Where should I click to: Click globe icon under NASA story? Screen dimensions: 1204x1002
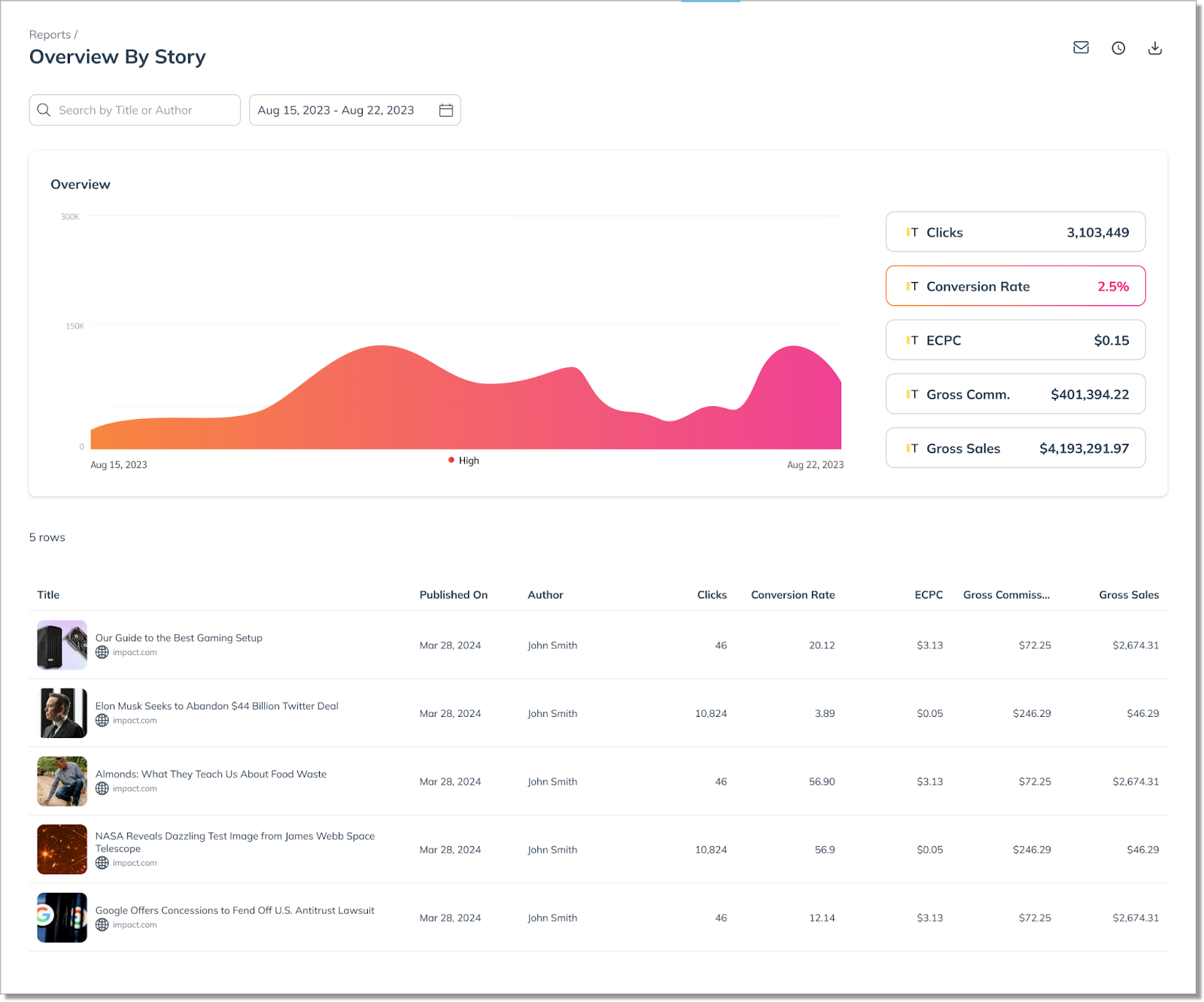click(x=102, y=863)
